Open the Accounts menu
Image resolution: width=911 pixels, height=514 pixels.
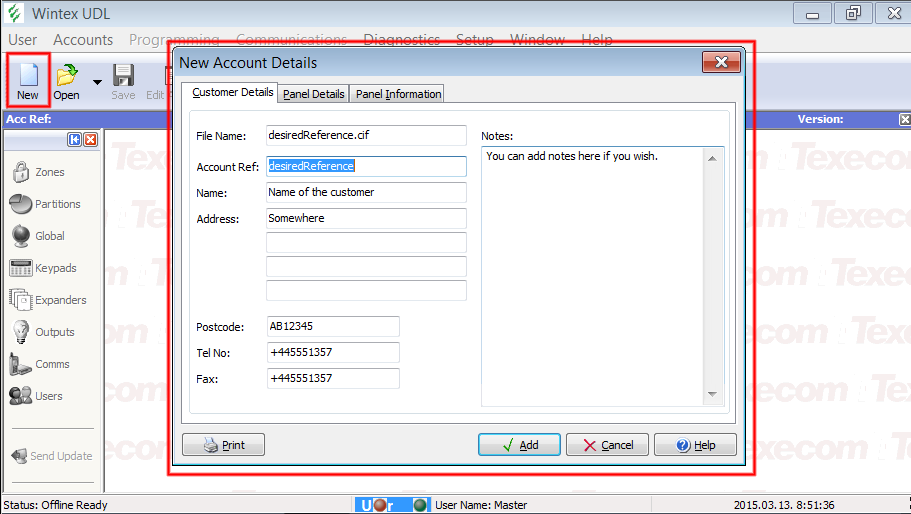[x=83, y=40]
